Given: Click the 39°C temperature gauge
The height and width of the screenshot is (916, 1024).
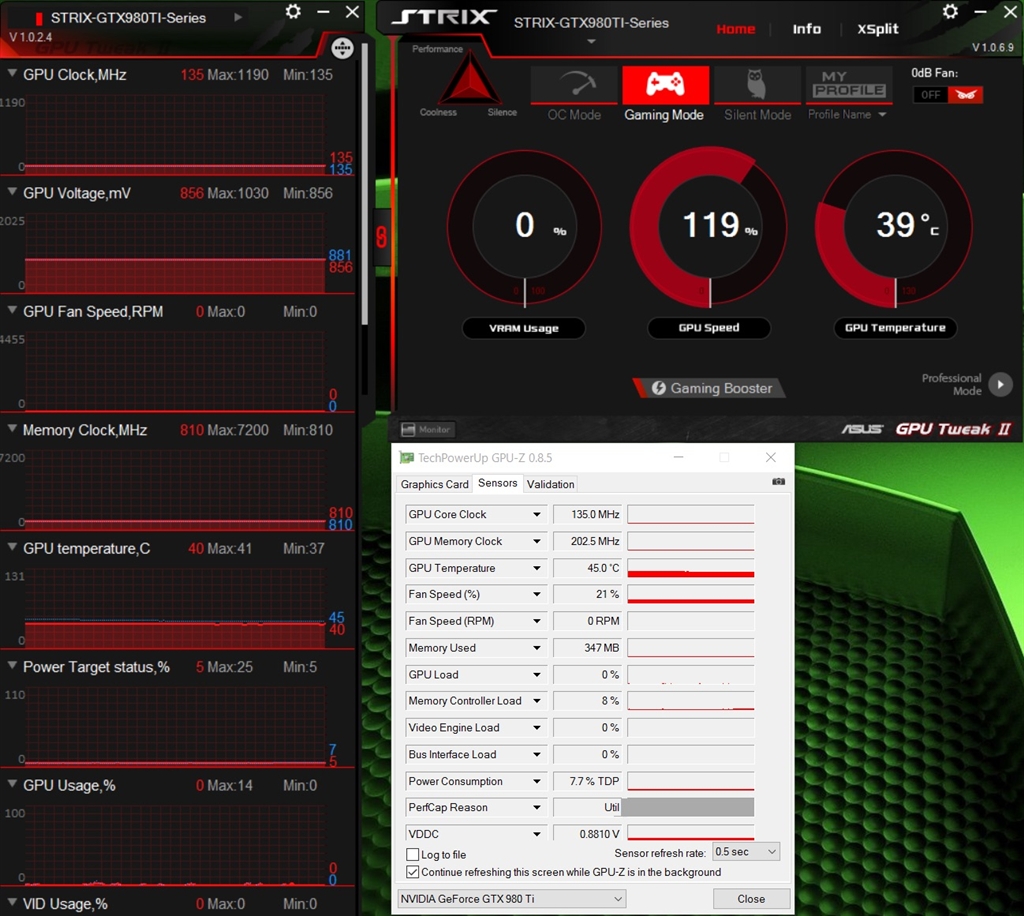Looking at the screenshot, I should 895,227.
